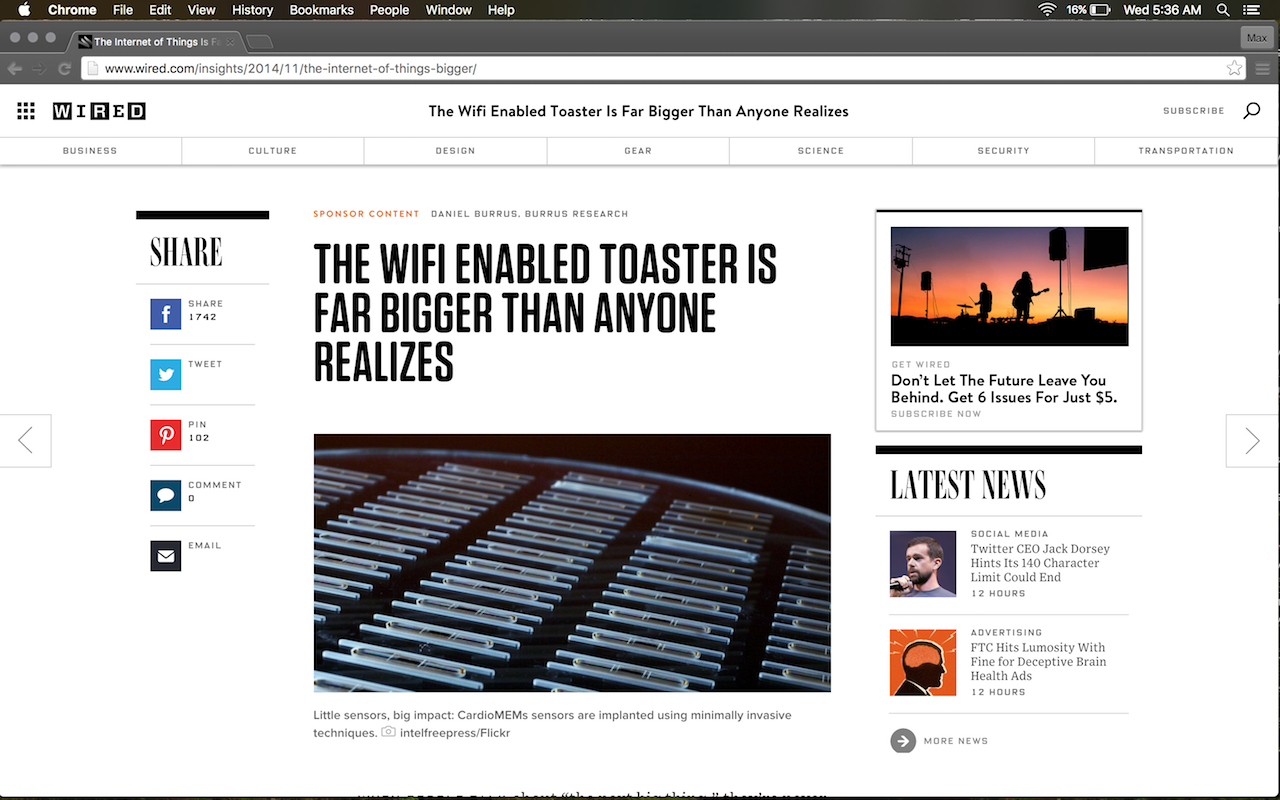Click the camera credit icon below the photo
Image resolution: width=1280 pixels, height=800 pixels.
(388, 732)
